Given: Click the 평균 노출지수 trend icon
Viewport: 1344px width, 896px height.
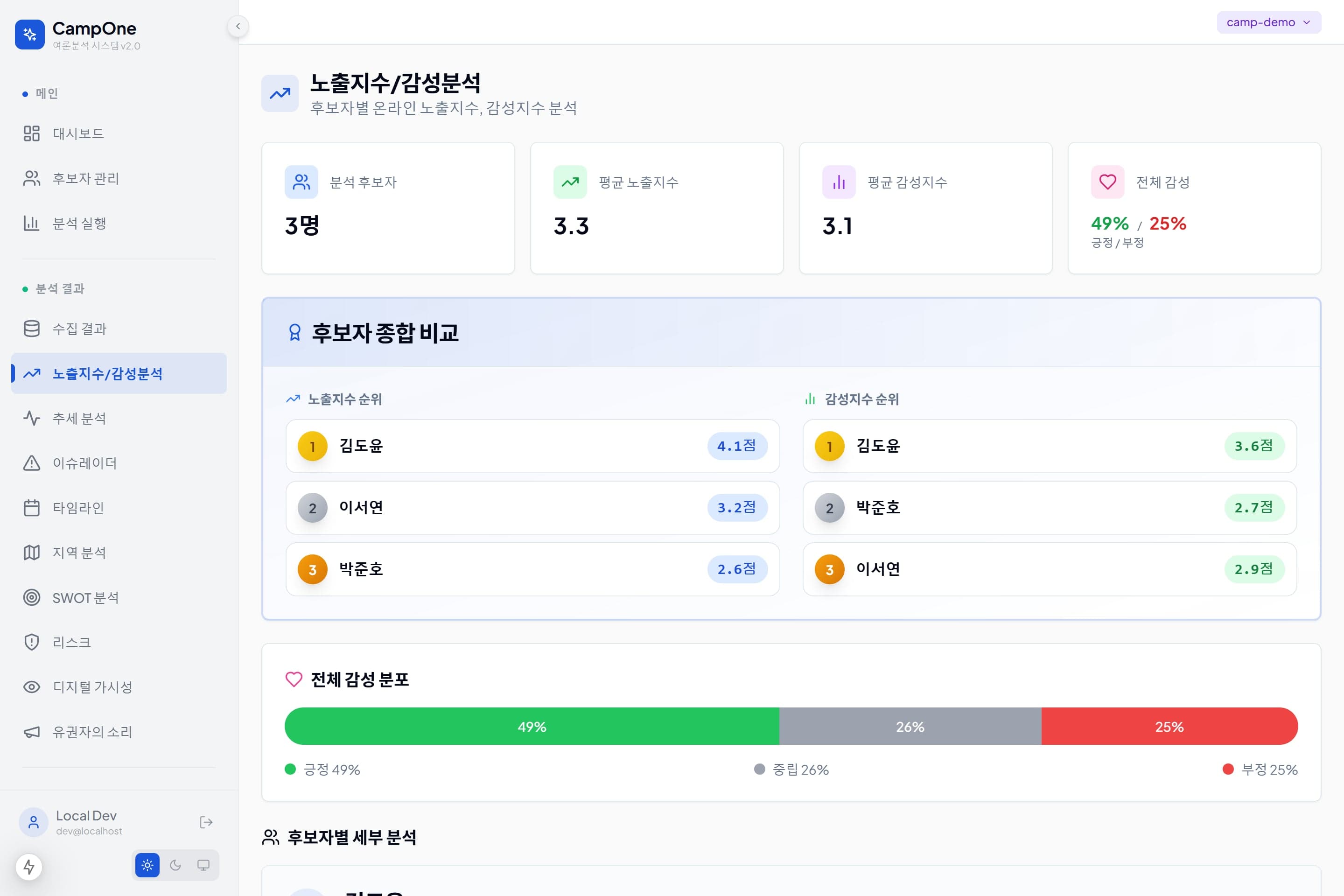Looking at the screenshot, I should point(570,182).
